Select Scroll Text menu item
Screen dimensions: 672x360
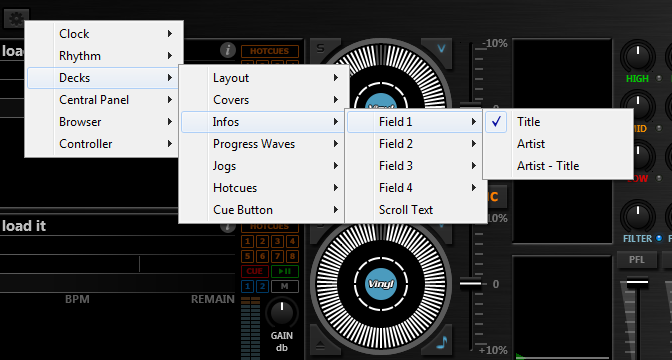click(x=416, y=210)
